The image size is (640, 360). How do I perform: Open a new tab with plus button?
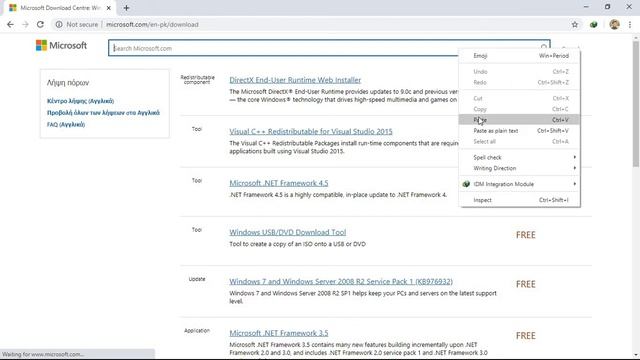pos(126,8)
